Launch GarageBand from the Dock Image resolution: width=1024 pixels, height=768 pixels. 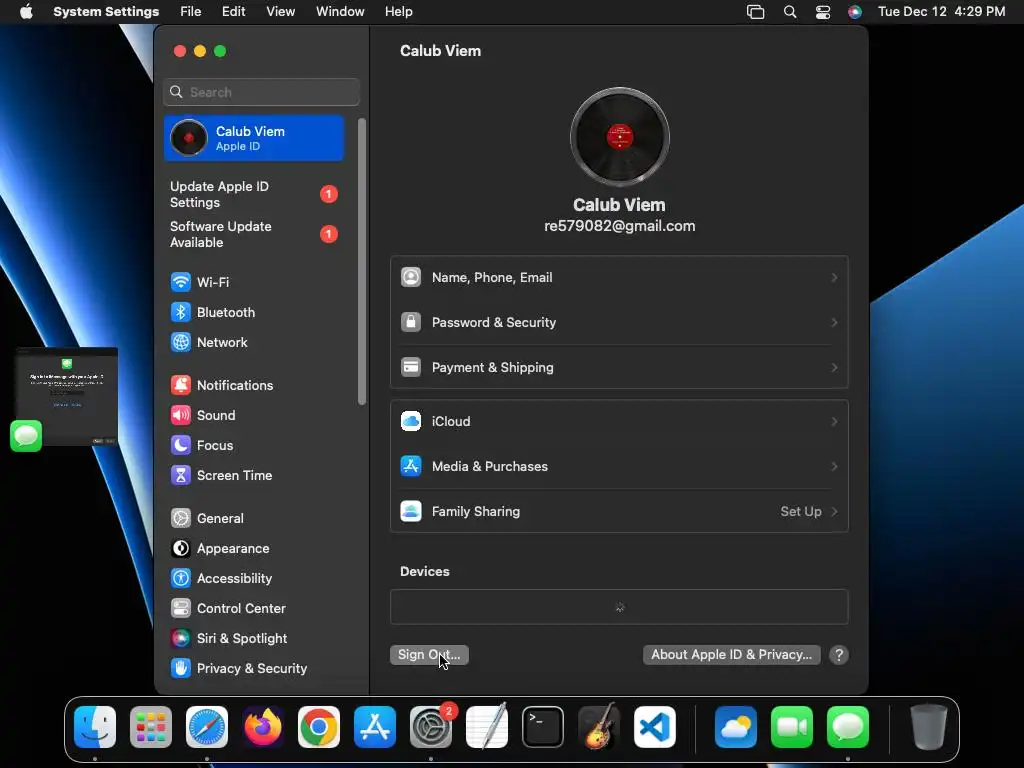tap(599, 727)
